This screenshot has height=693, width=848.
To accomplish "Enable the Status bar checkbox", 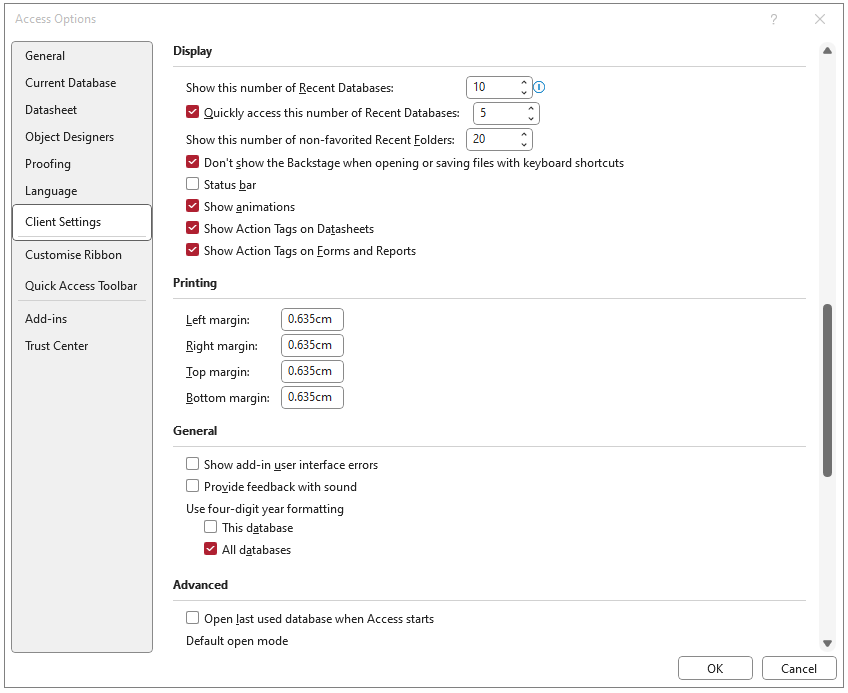I will point(193,185).
